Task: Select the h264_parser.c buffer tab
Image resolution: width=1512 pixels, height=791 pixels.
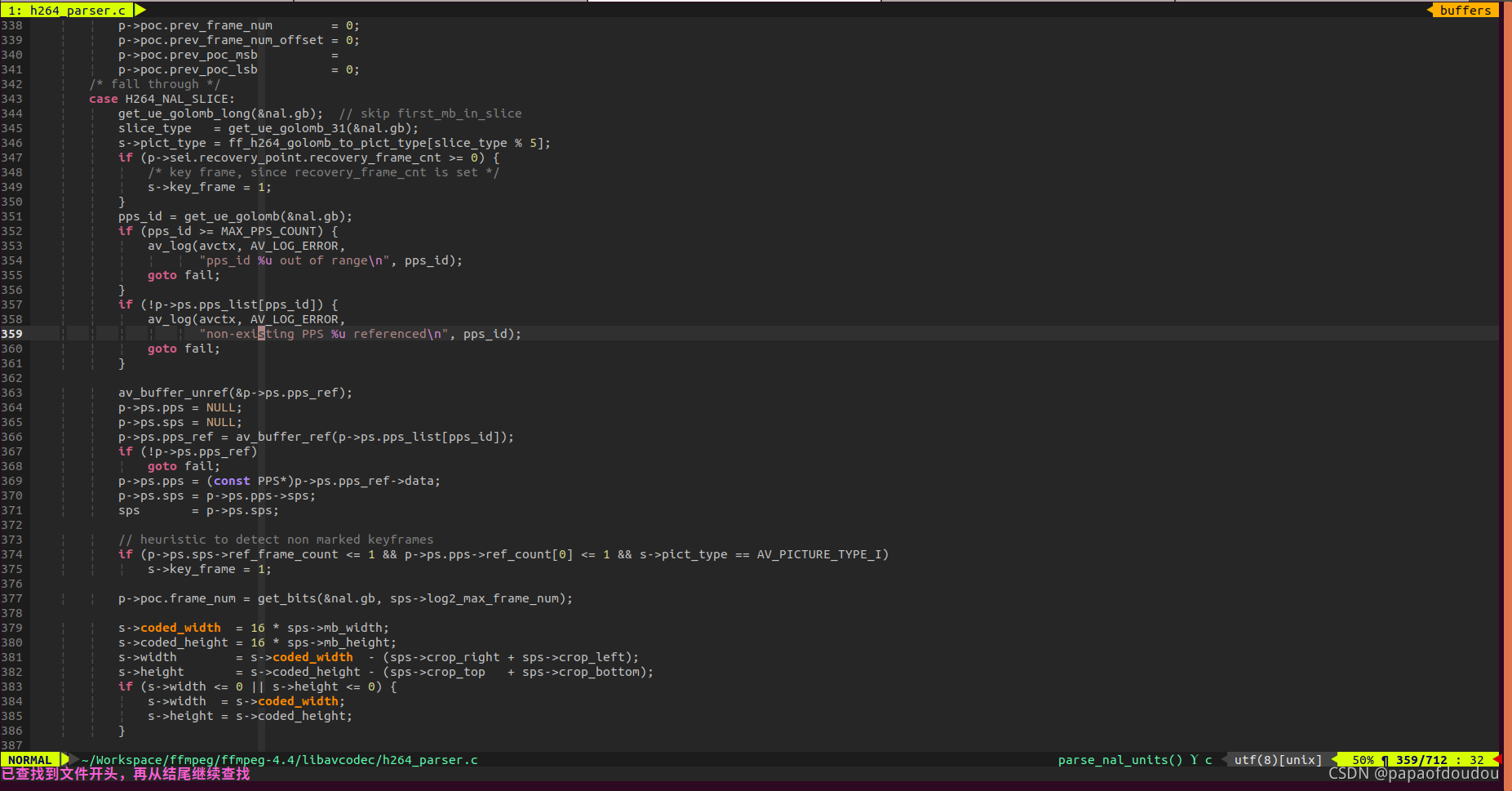Action: pos(67,10)
